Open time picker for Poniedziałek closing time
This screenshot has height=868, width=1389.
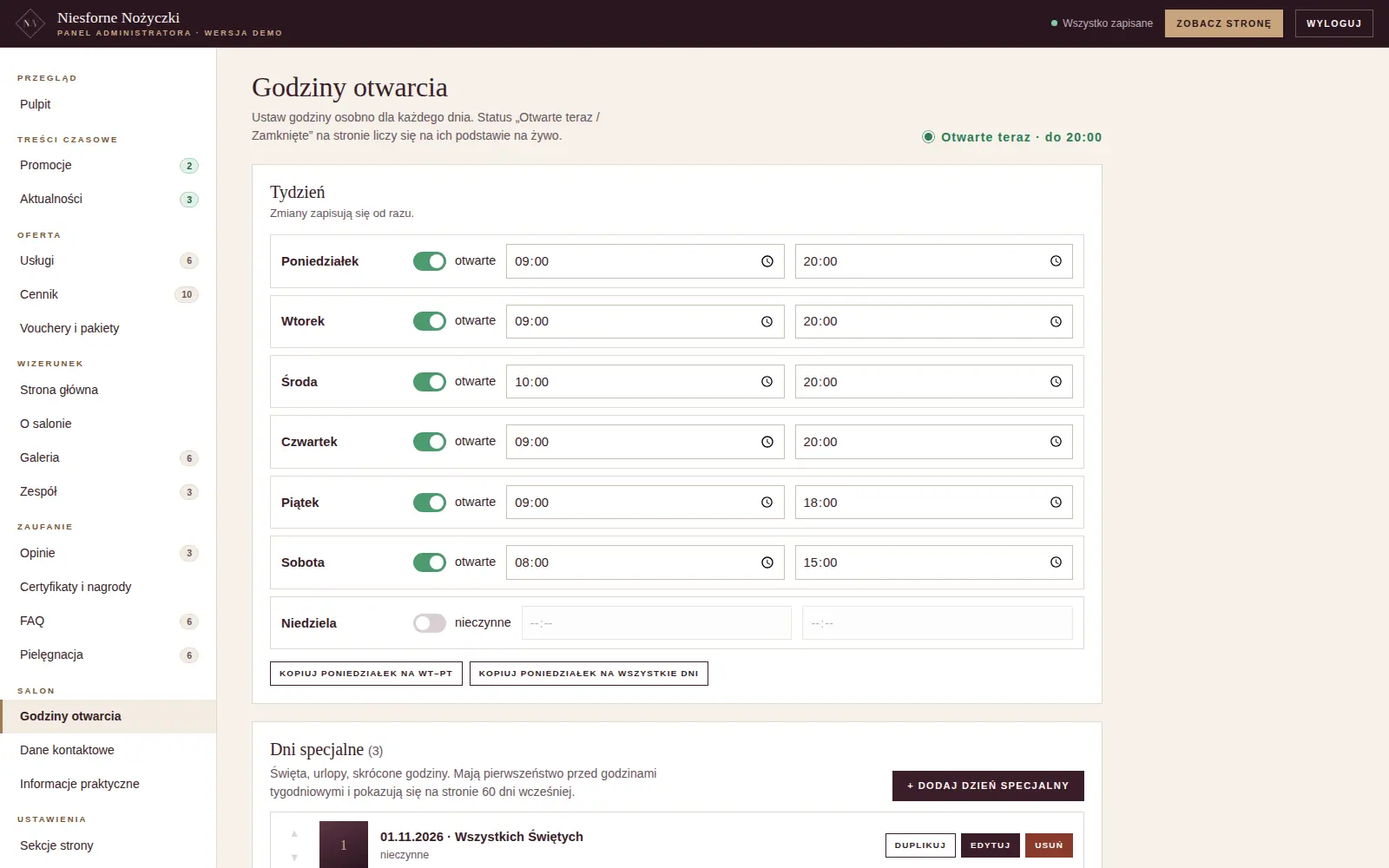[1056, 261]
